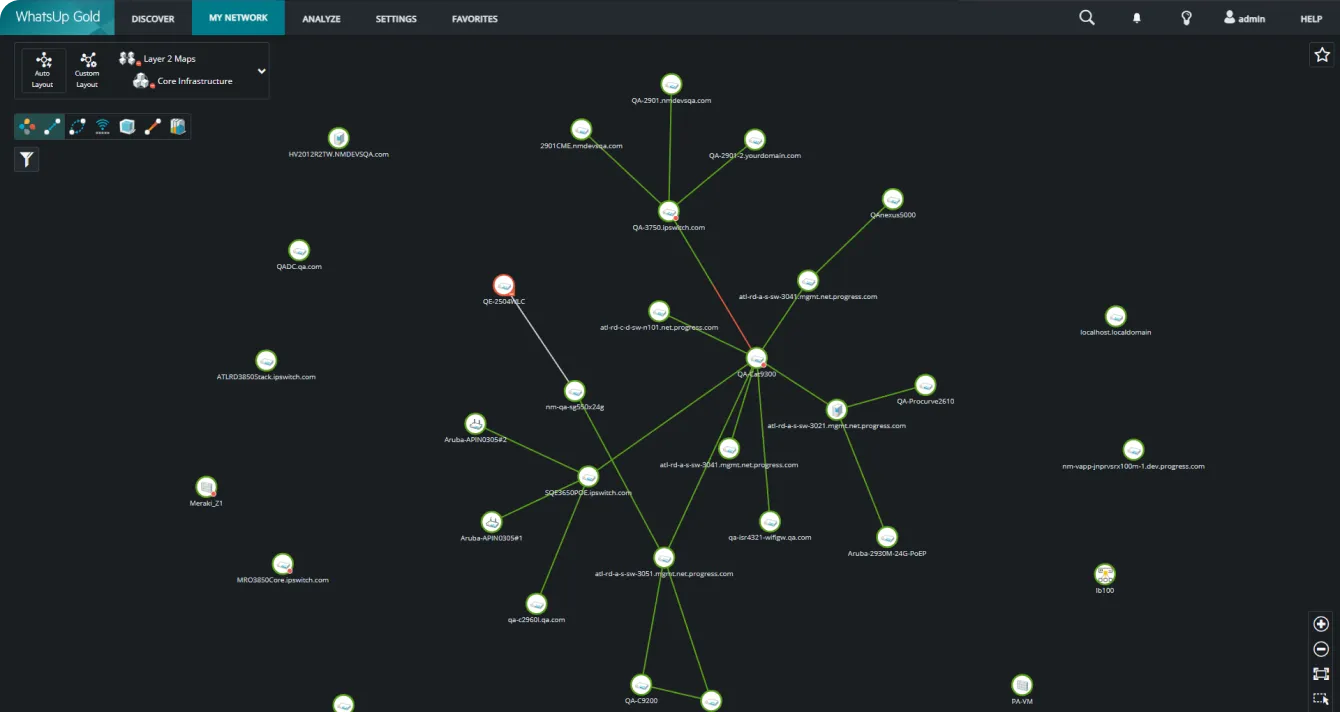
Task: Toggle the last overlay icon with colored bars
Action: point(178,127)
